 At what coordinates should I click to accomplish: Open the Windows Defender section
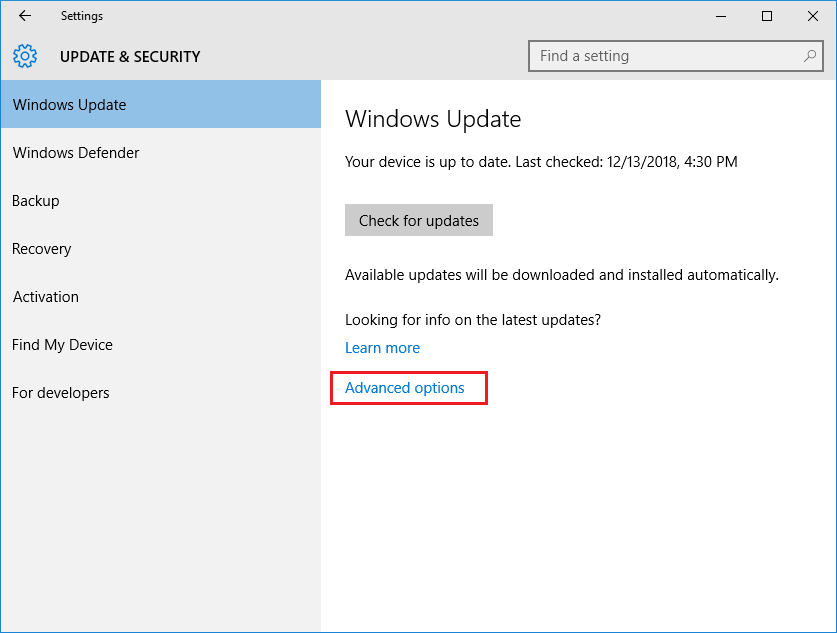click(76, 153)
